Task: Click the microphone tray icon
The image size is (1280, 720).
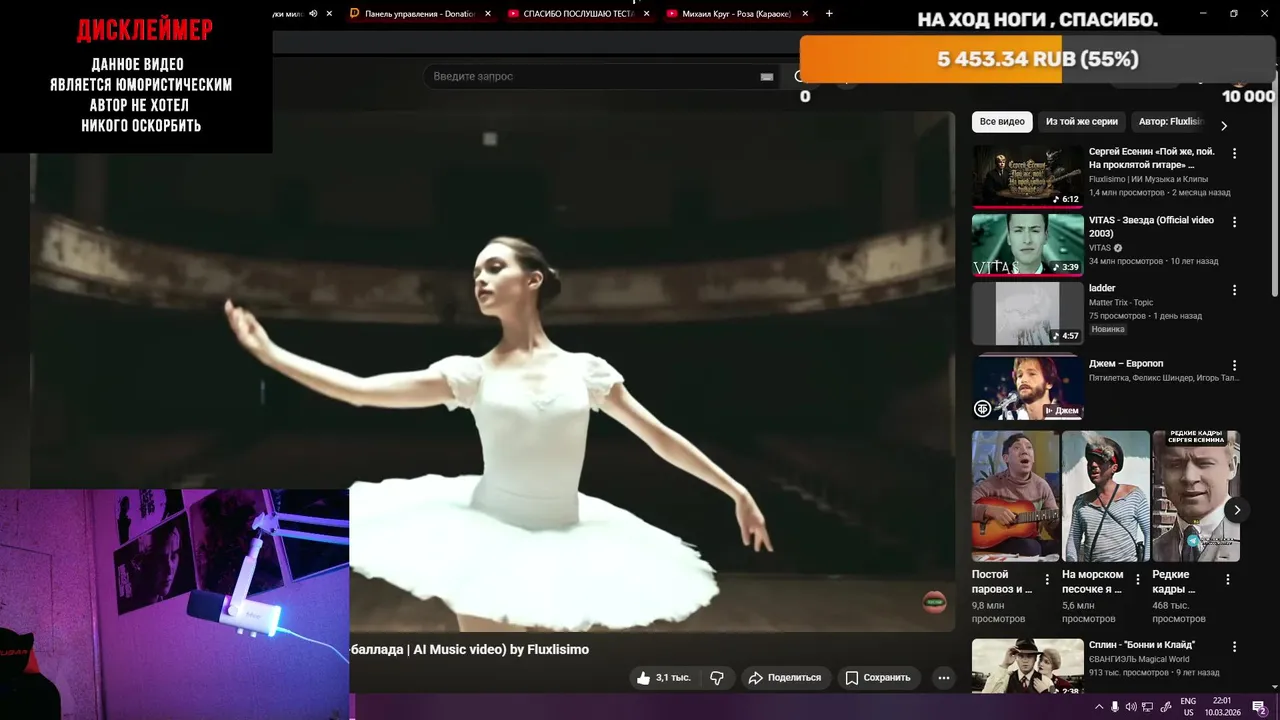Action: (1115, 707)
